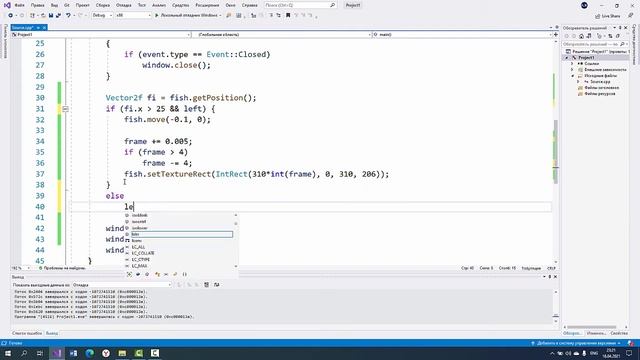Click the user account avatar
640x360 pixels.
(x=584, y=5)
